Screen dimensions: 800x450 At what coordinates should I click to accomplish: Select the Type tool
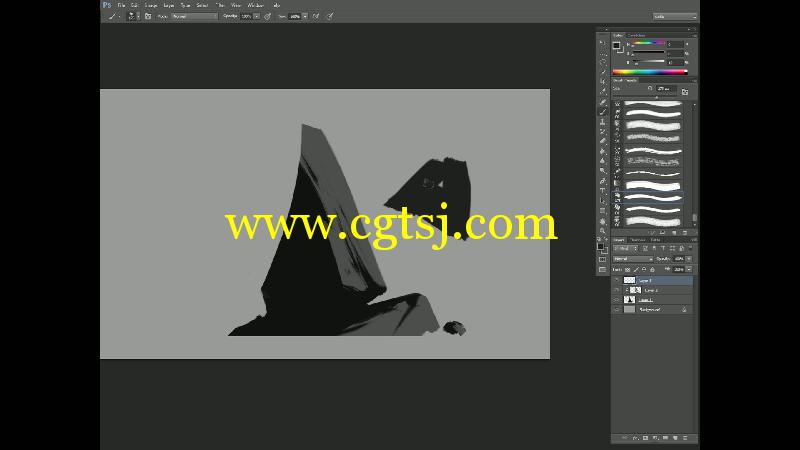tap(603, 191)
